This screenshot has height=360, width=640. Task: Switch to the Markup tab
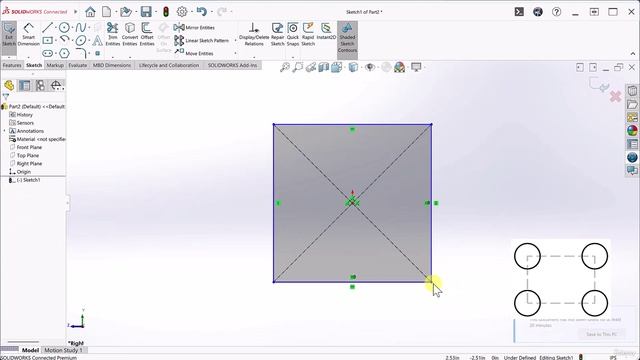(x=55, y=65)
